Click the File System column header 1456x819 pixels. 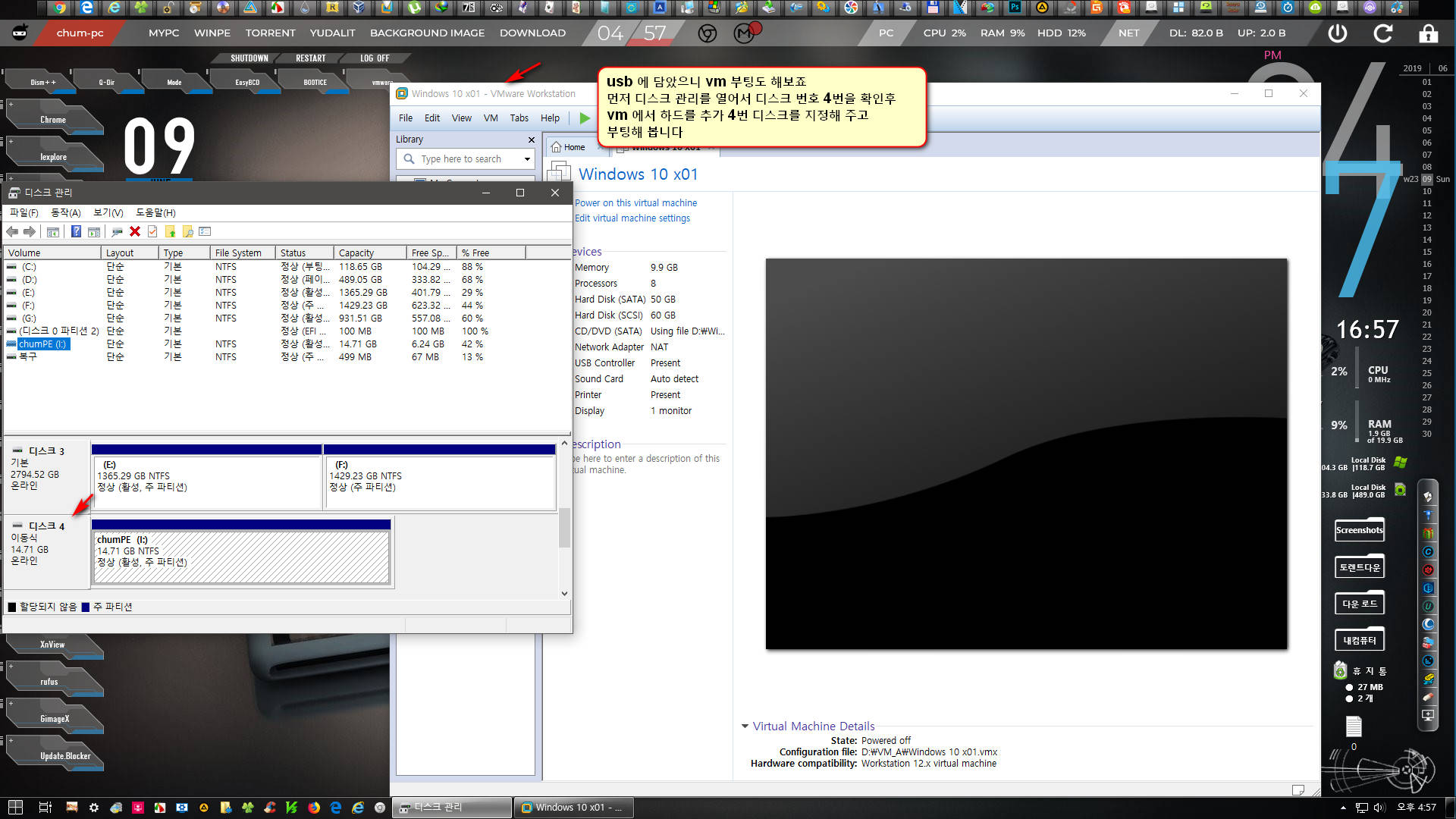point(243,253)
